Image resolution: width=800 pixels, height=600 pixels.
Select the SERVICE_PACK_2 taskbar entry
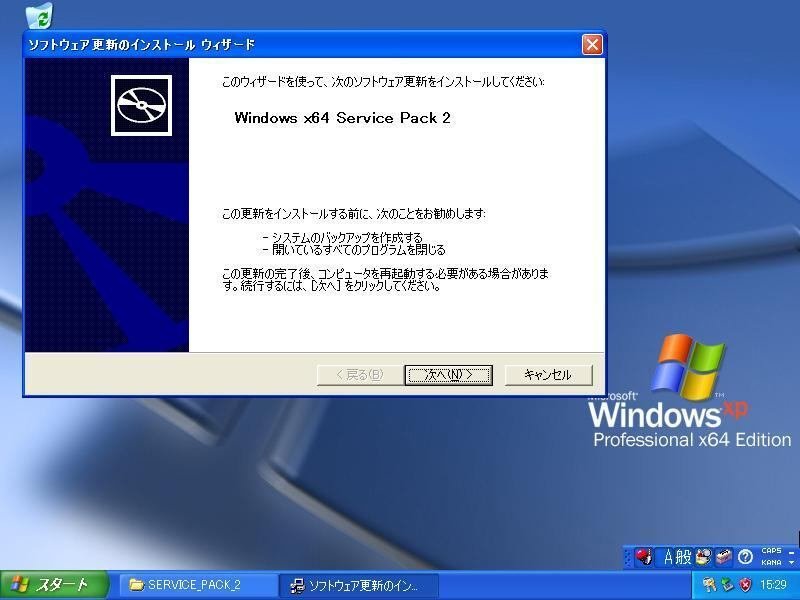click(x=190, y=584)
